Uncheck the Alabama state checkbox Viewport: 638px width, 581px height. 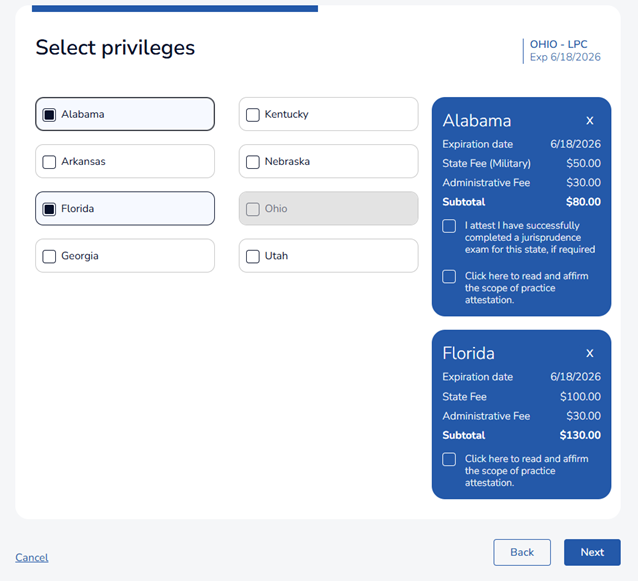49,115
